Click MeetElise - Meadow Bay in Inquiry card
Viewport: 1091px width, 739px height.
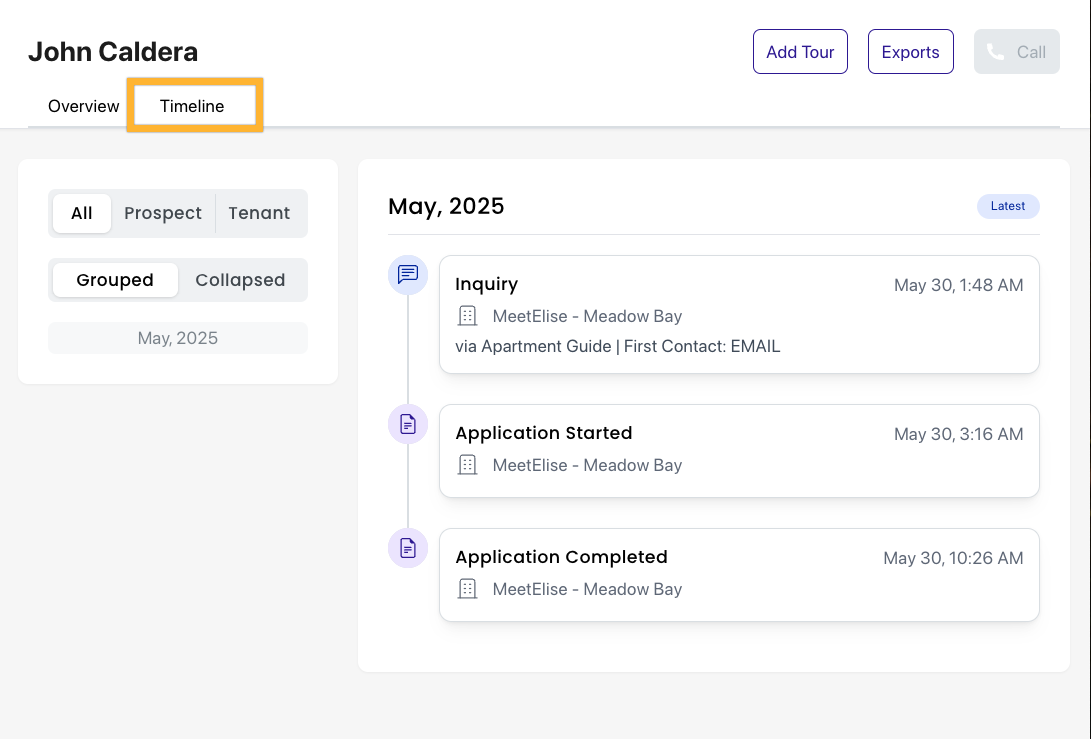pyautogui.click(x=587, y=316)
